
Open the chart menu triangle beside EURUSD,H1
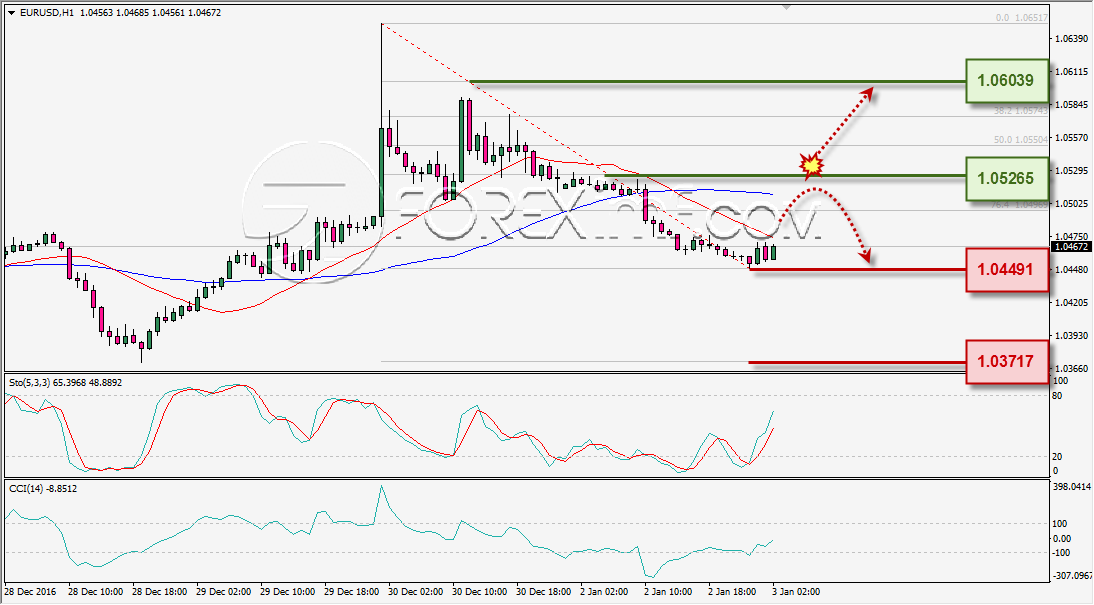coord(11,13)
